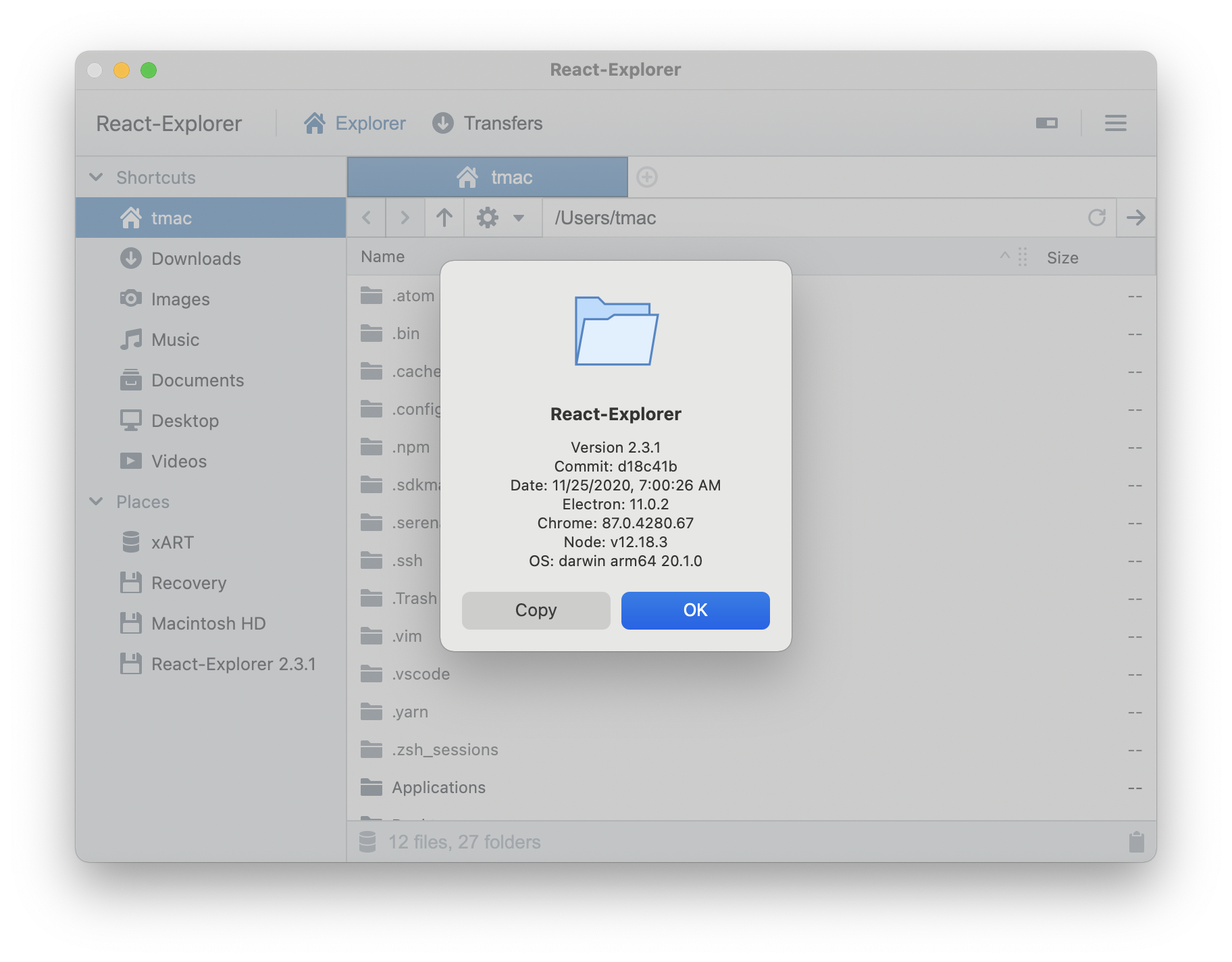Go forward with the right chevron

pos(405,218)
